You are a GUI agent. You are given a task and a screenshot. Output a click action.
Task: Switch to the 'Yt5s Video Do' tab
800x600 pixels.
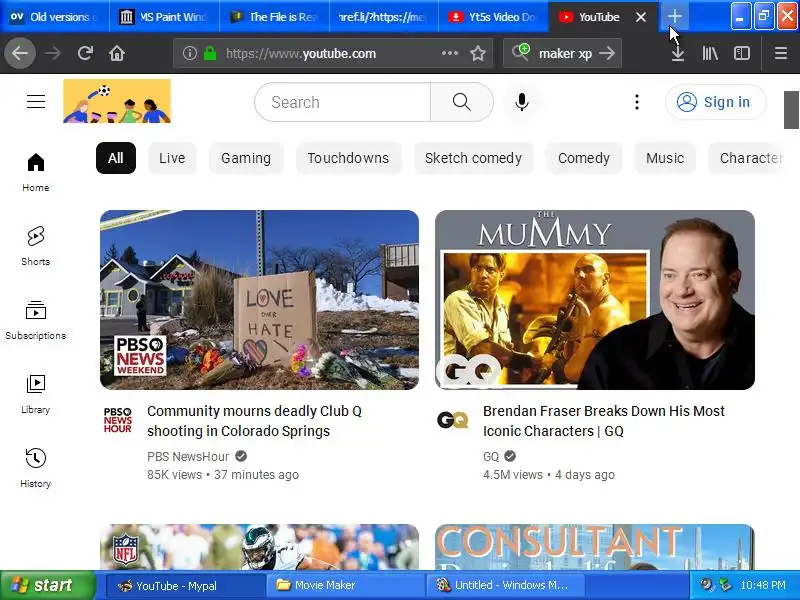[x=493, y=17]
